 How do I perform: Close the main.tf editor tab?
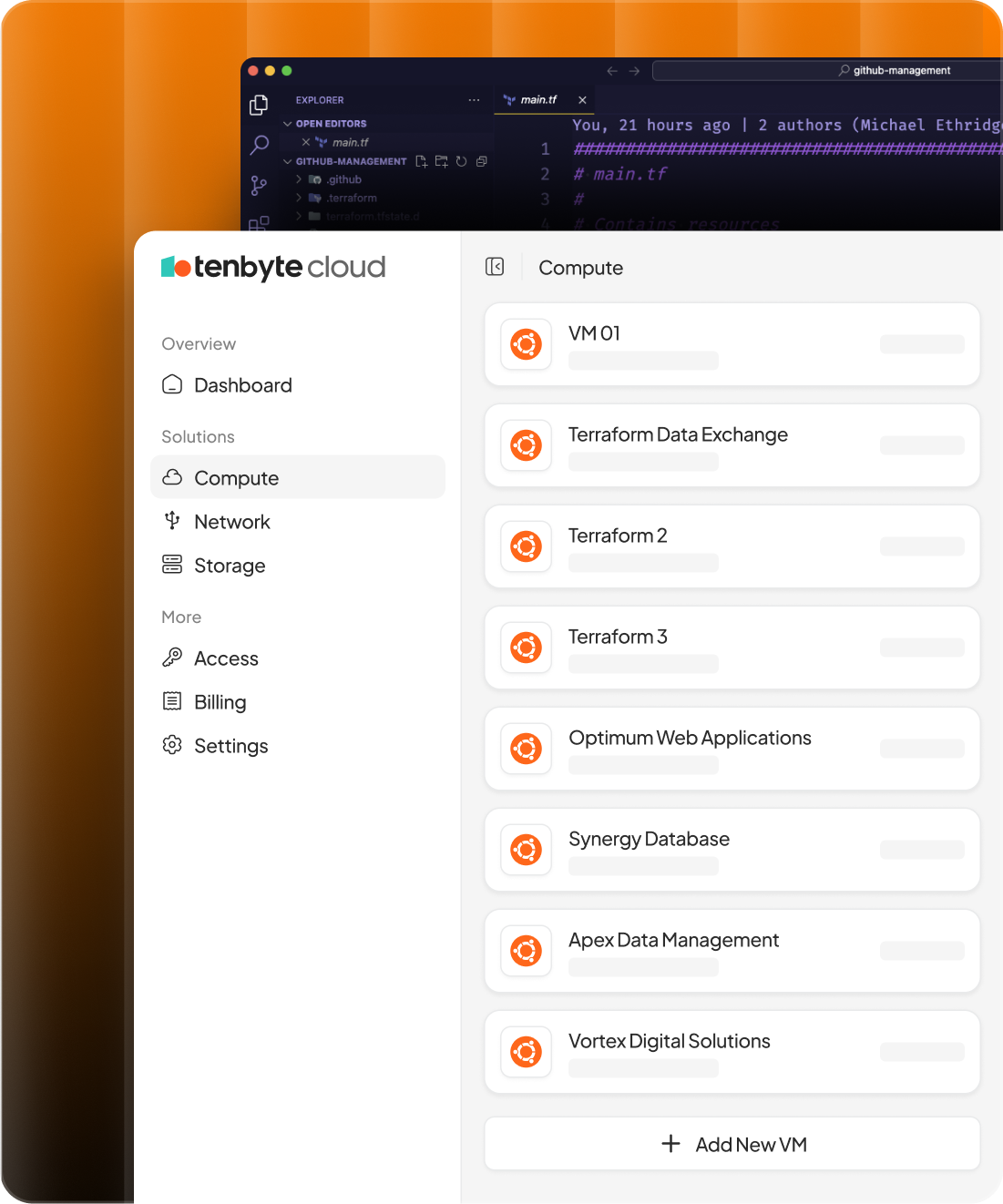coord(582,100)
